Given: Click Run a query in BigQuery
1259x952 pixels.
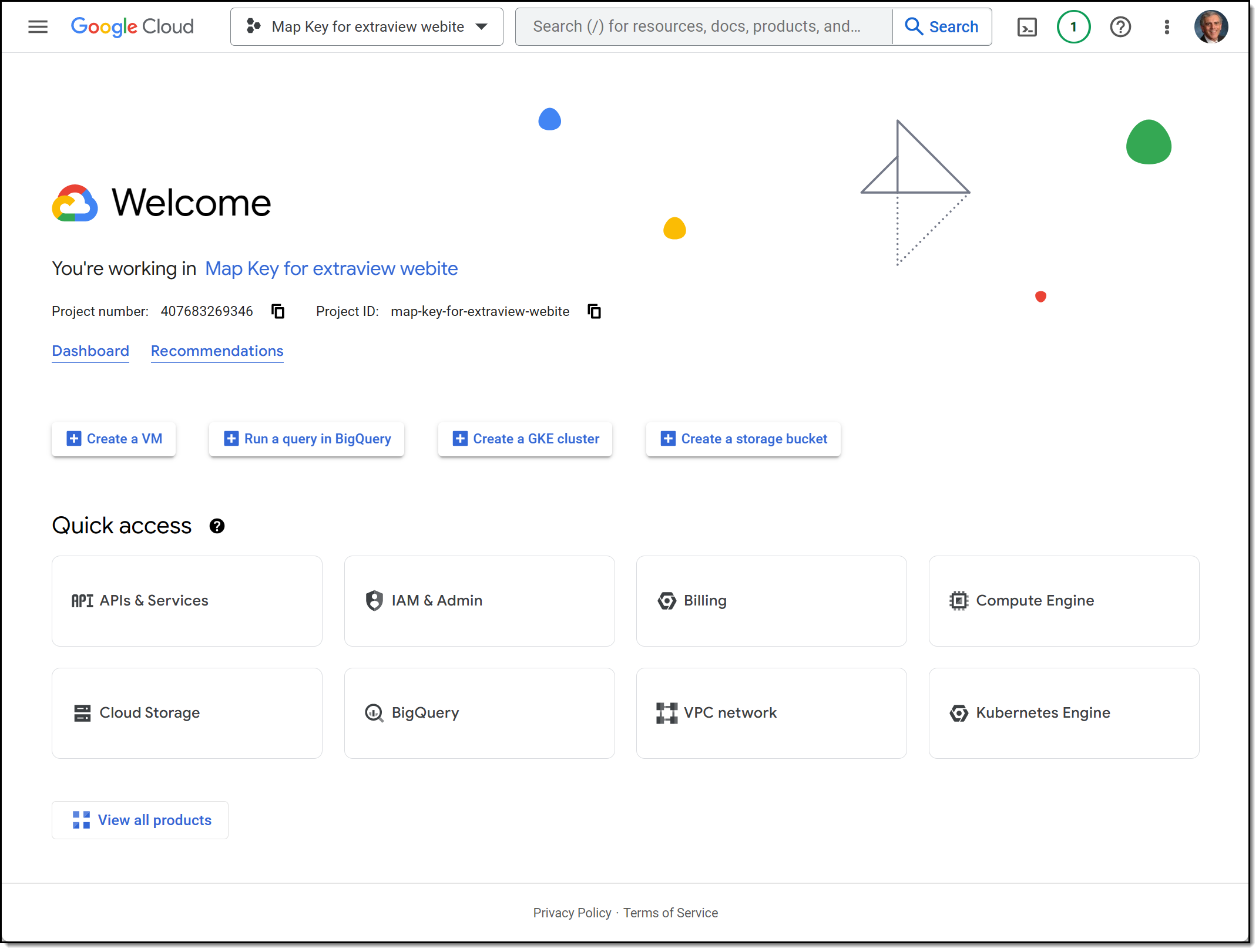Looking at the screenshot, I should click(307, 439).
